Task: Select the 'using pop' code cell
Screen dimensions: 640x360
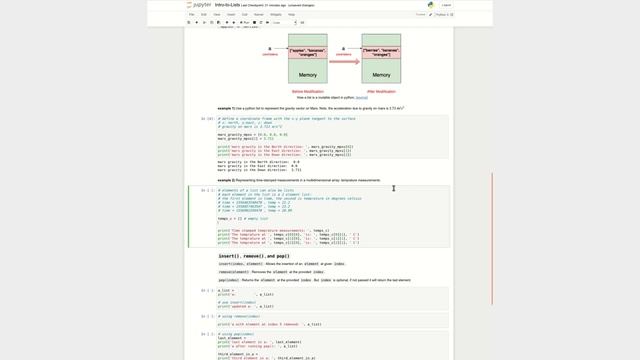Action: click(x=332, y=346)
